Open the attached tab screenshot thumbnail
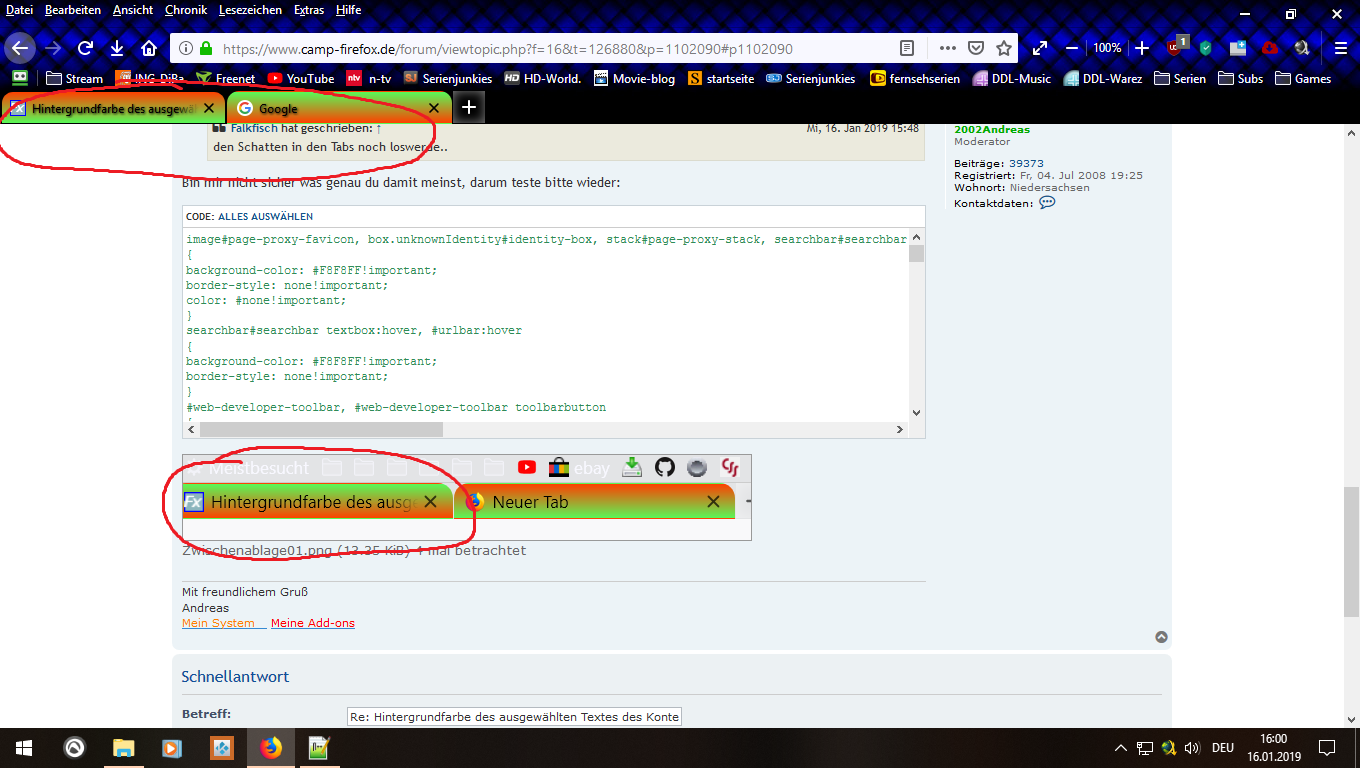This screenshot has height=768, width=1360. [467, 498]
